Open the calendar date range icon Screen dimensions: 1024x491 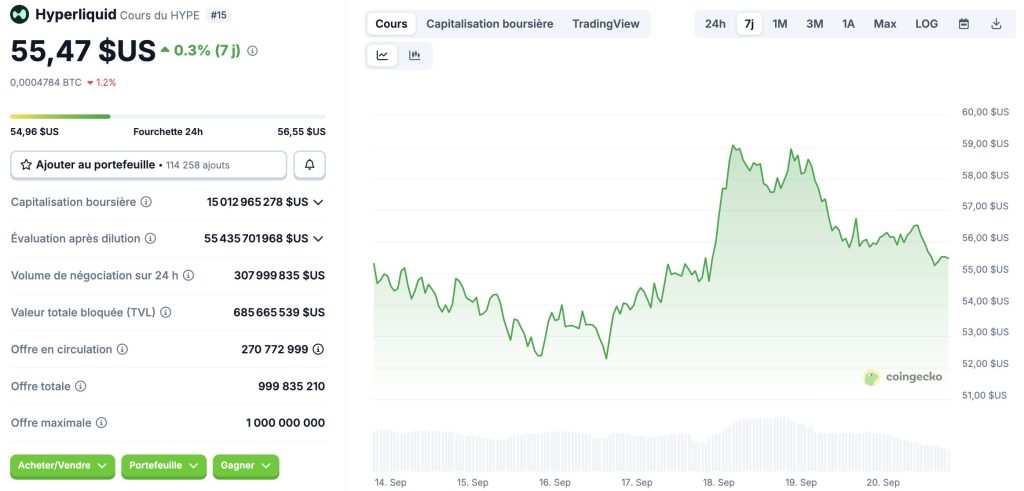tap(964, 24)
